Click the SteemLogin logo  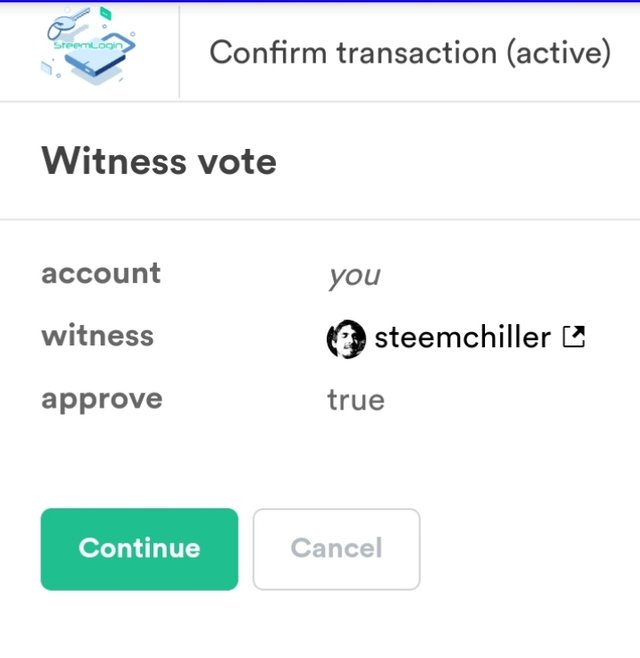(90, 50)
